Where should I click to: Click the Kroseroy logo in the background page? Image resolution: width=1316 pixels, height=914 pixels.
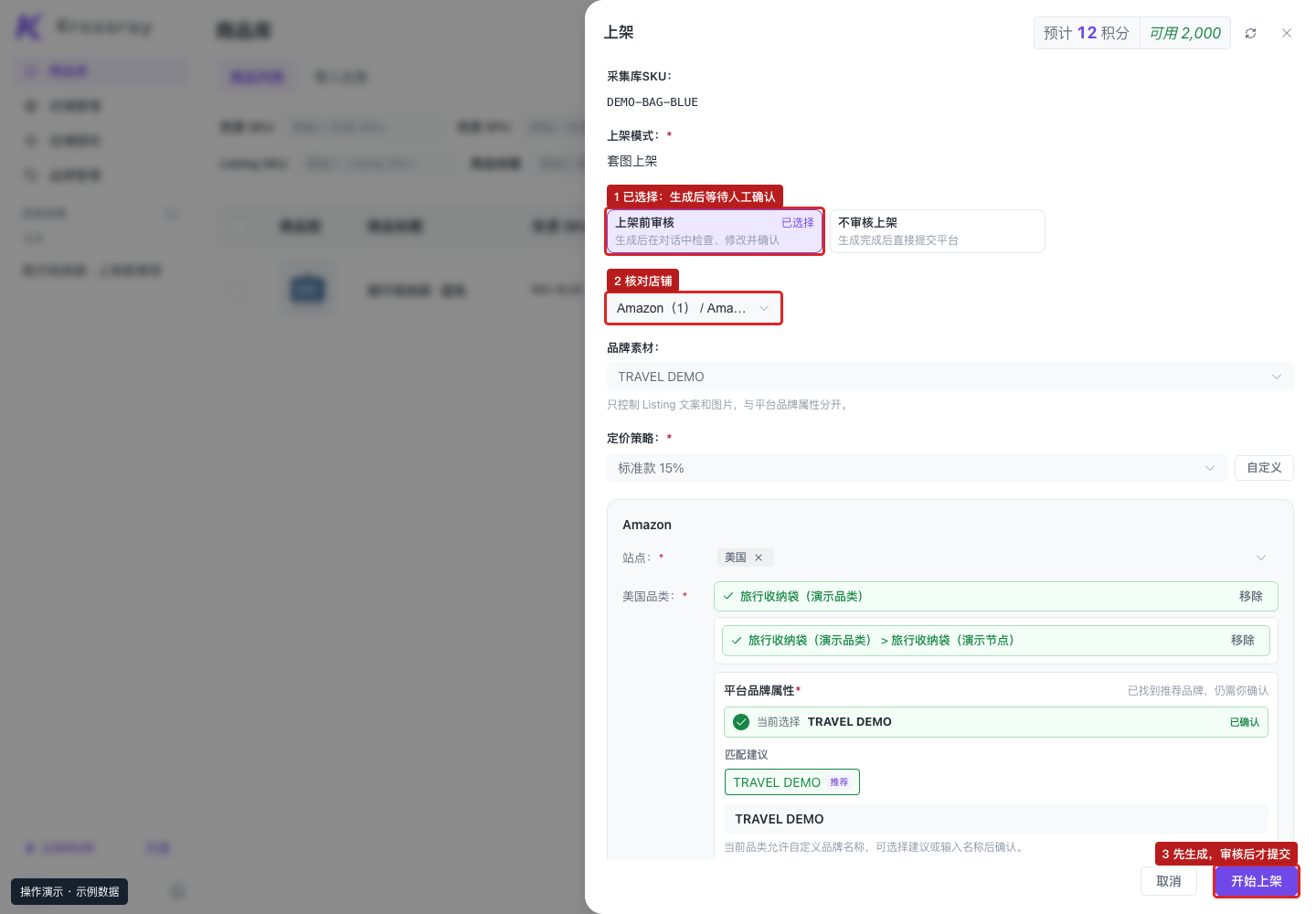point(83,27)
